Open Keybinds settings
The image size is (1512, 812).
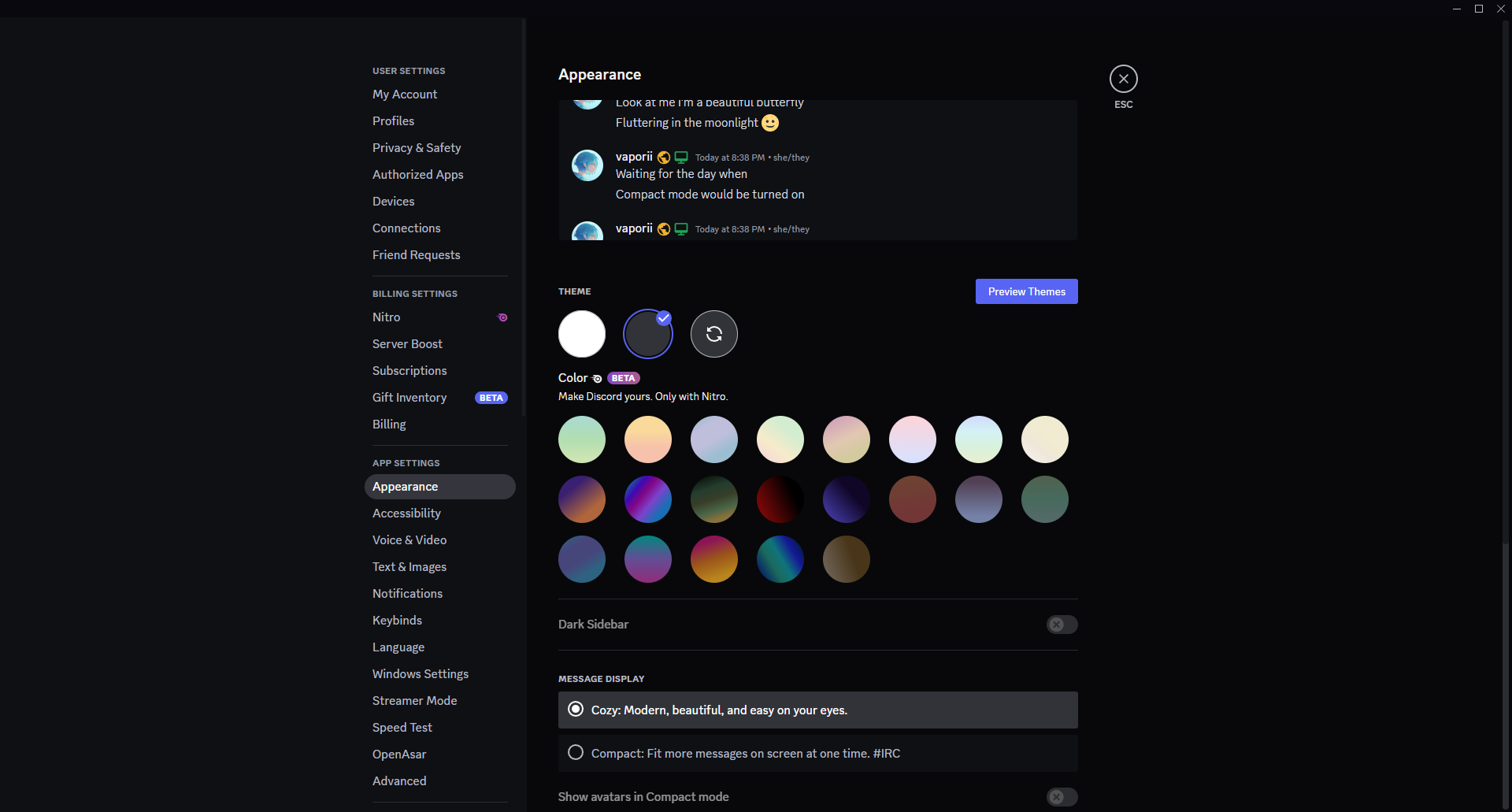click(440, 621)
